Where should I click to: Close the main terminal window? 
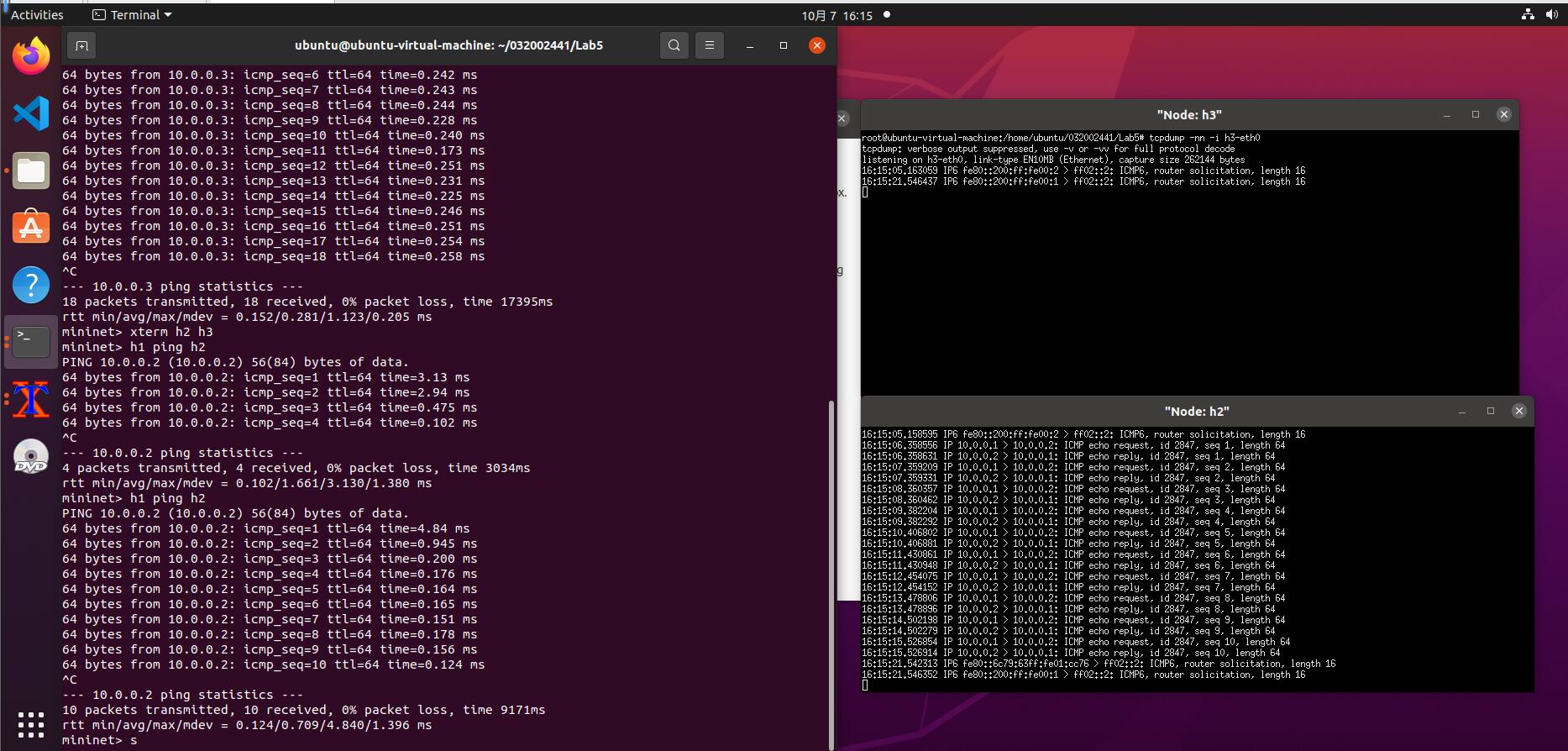pos(817,45)
